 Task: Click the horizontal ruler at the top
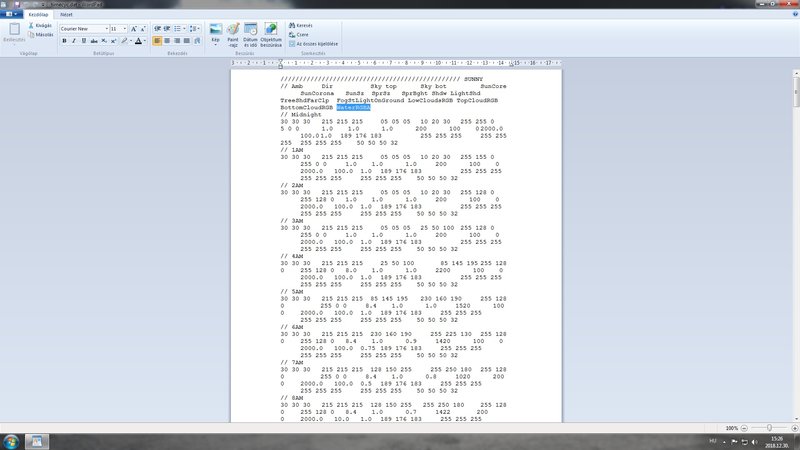(396, 63)
